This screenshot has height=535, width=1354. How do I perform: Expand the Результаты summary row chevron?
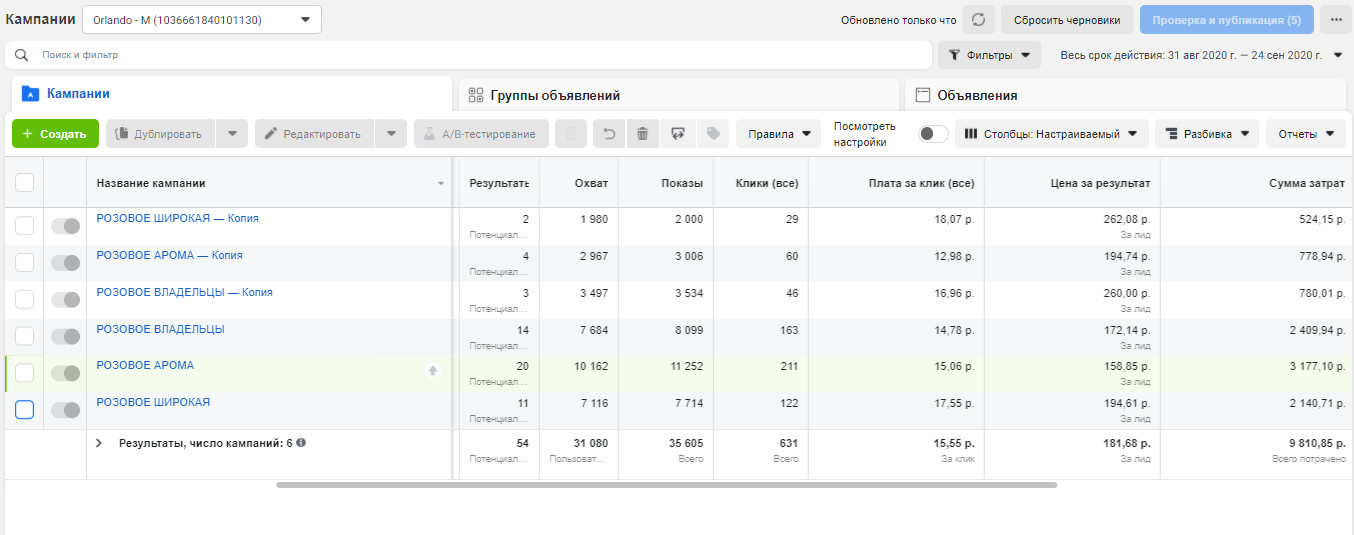[99, 442]
